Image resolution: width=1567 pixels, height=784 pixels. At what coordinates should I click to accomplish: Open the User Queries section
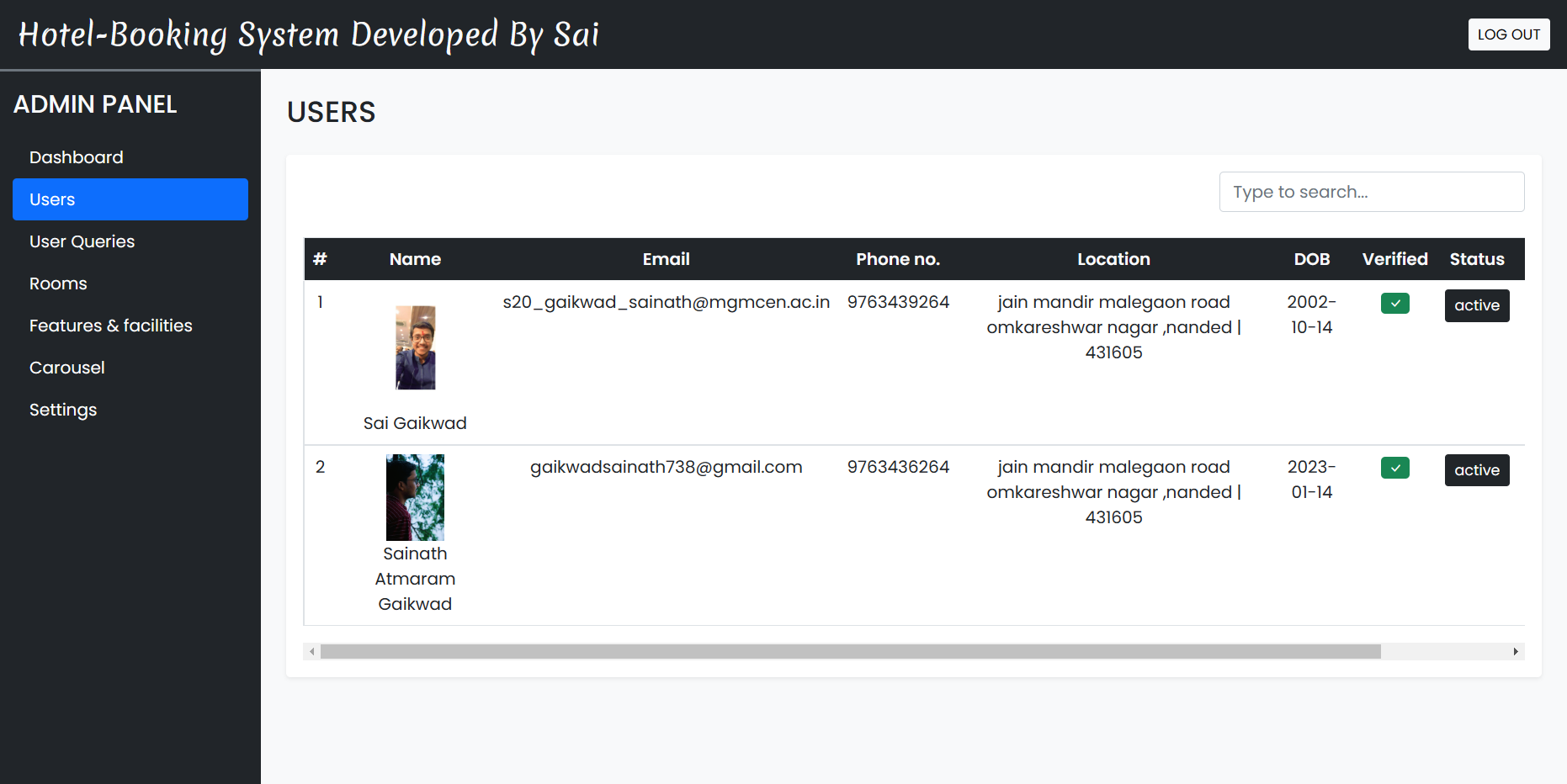coord(82,241)
